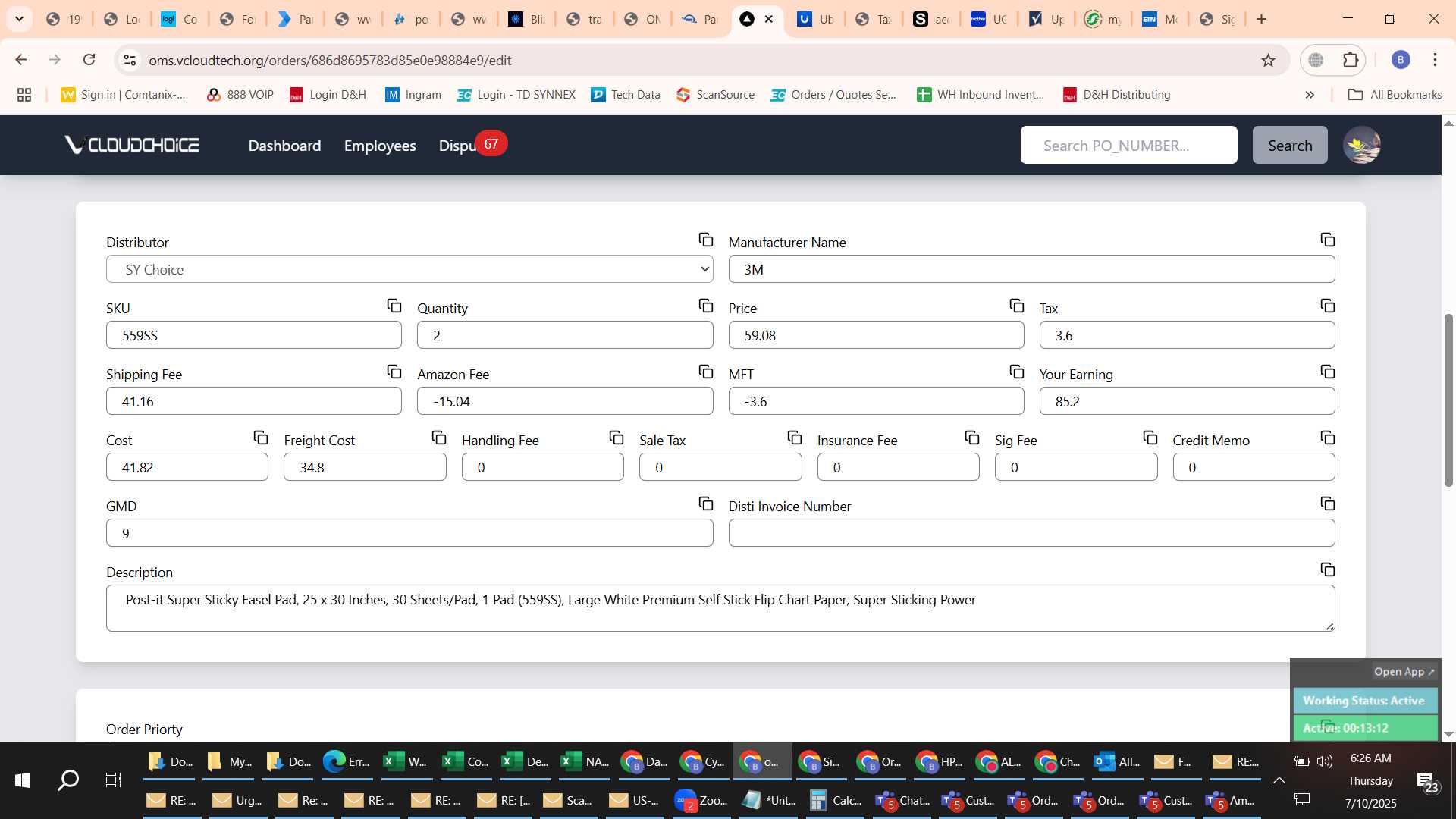
Task: Click the Open App link
Action: click(1404, 672)
